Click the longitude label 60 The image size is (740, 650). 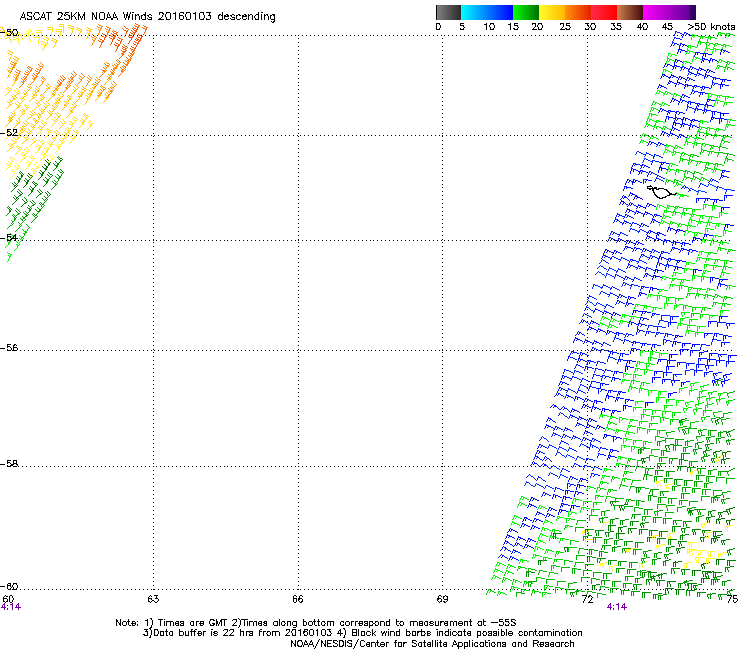tap(8, 599)
